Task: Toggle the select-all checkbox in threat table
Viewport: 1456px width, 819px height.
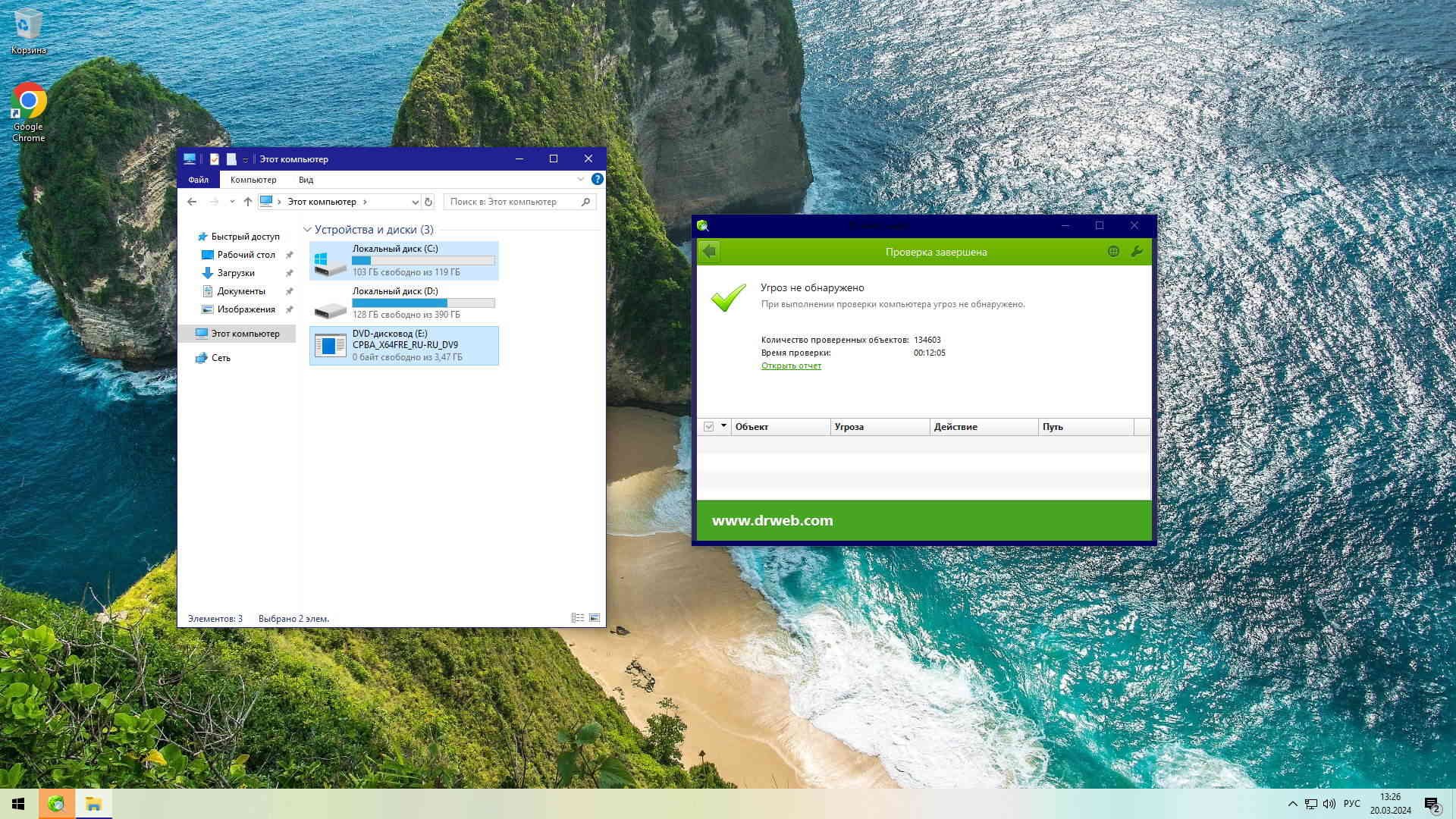Action: click(x=708, y=427)
